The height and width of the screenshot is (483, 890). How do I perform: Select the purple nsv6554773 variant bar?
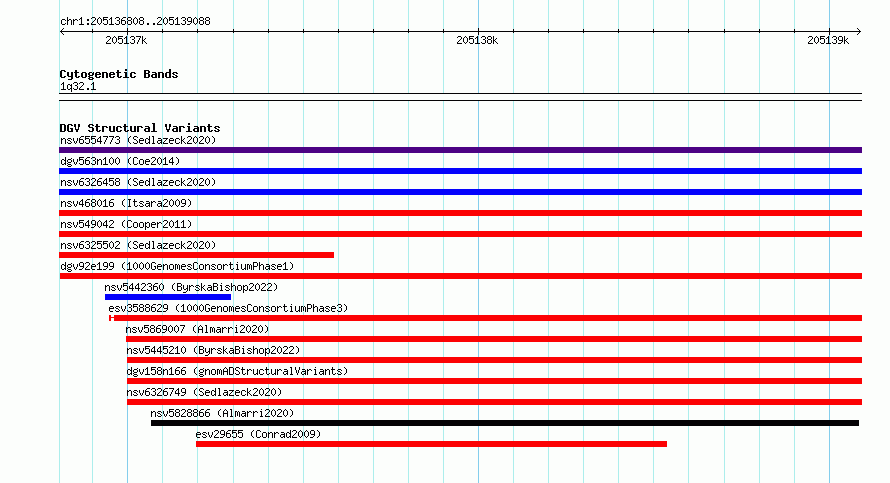click(460, 150)
